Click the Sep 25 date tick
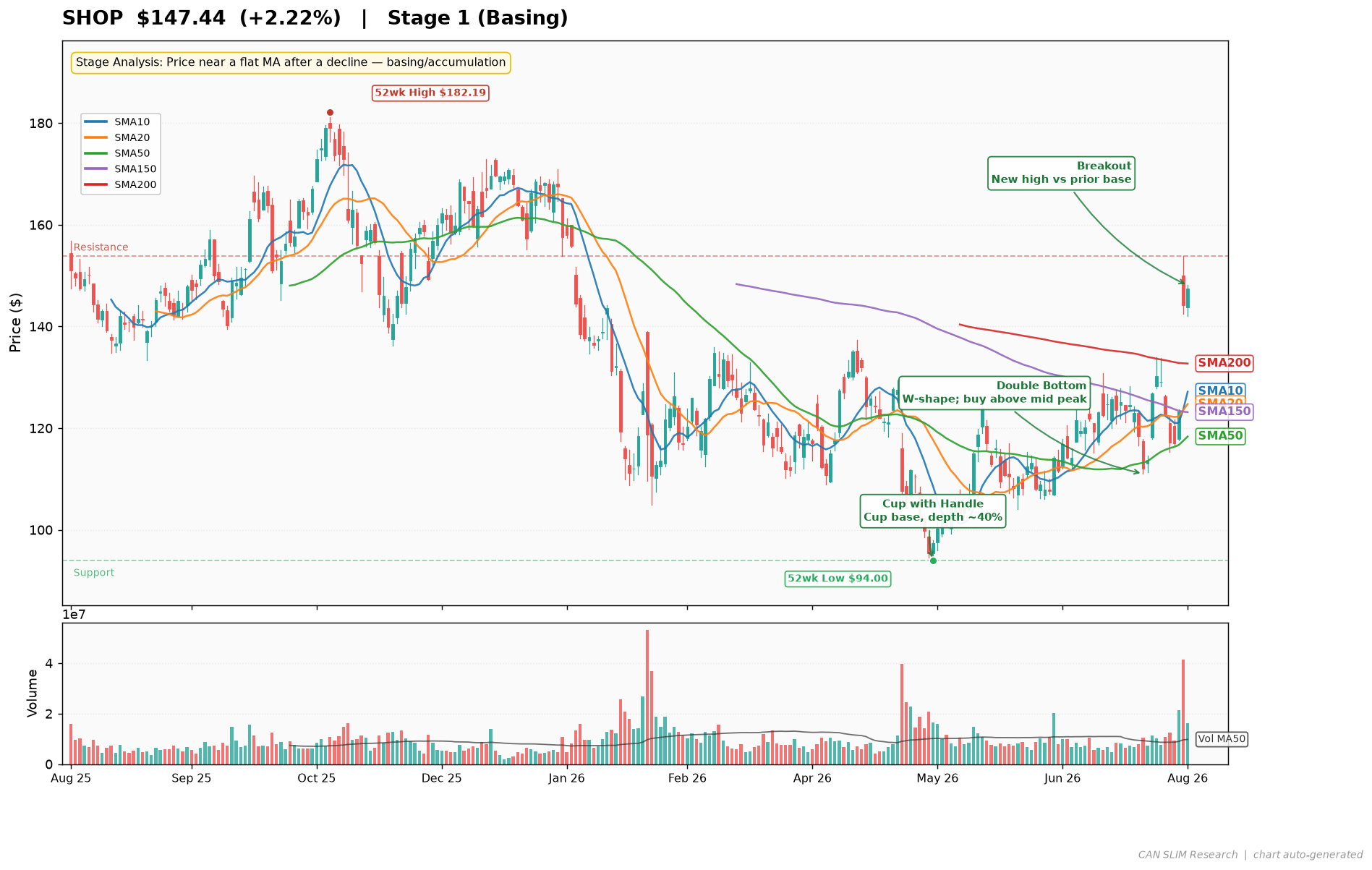Screen dimensions: 1372x870 tap(192, 779)
